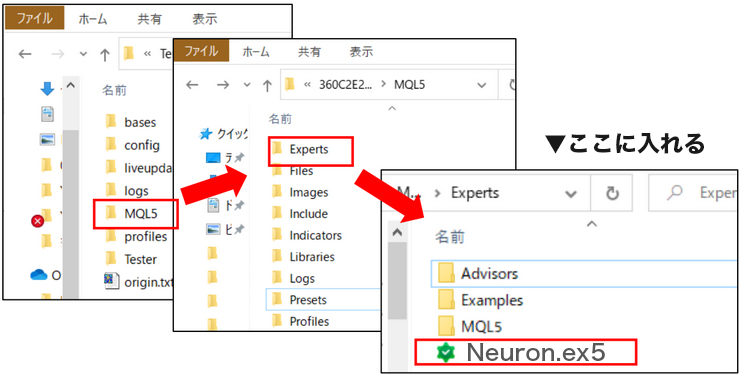
Task: Click the back arrow in first Explorer window
Action: [x=25, y=54]
